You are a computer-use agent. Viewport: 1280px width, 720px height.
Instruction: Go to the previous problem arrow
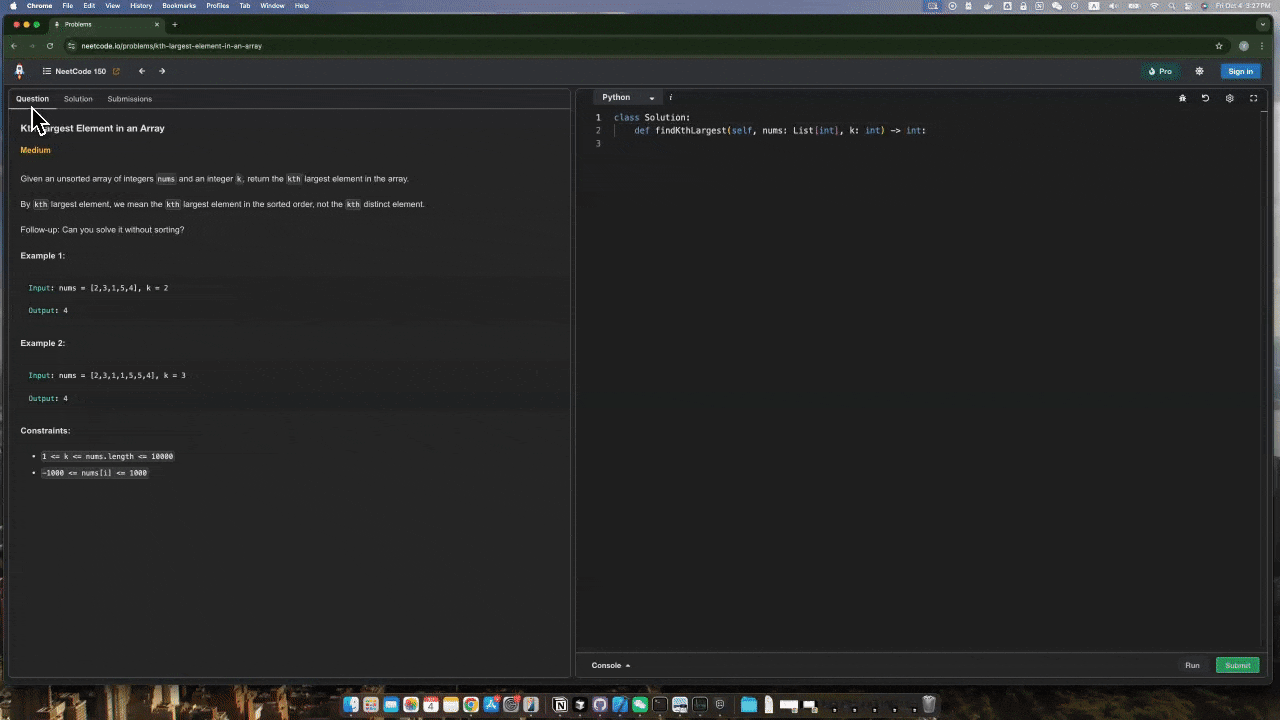(x=142, y=71)
